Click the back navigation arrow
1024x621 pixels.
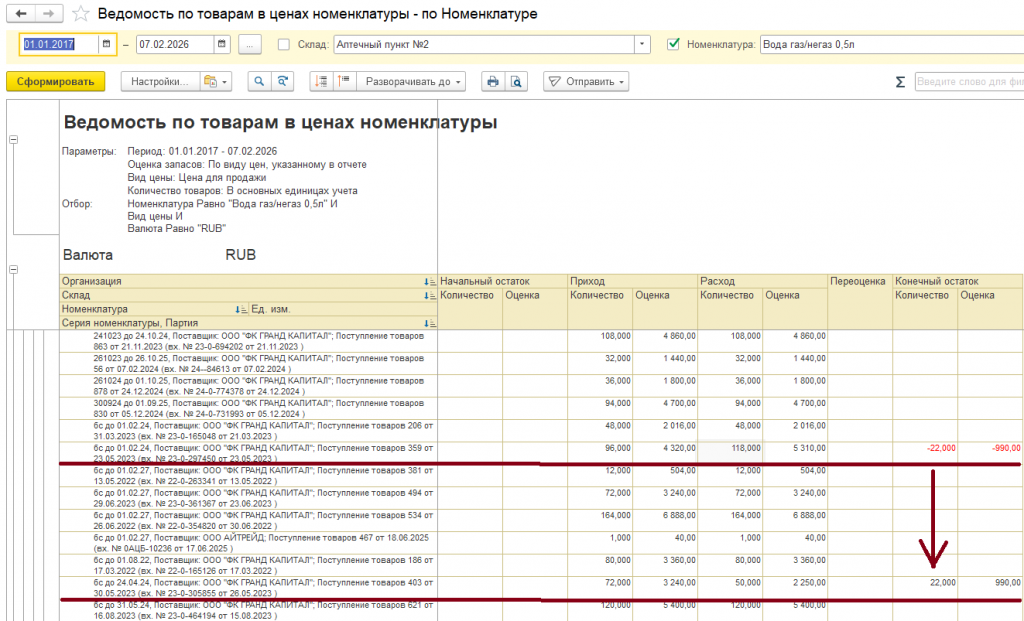(x=21, y=14)
